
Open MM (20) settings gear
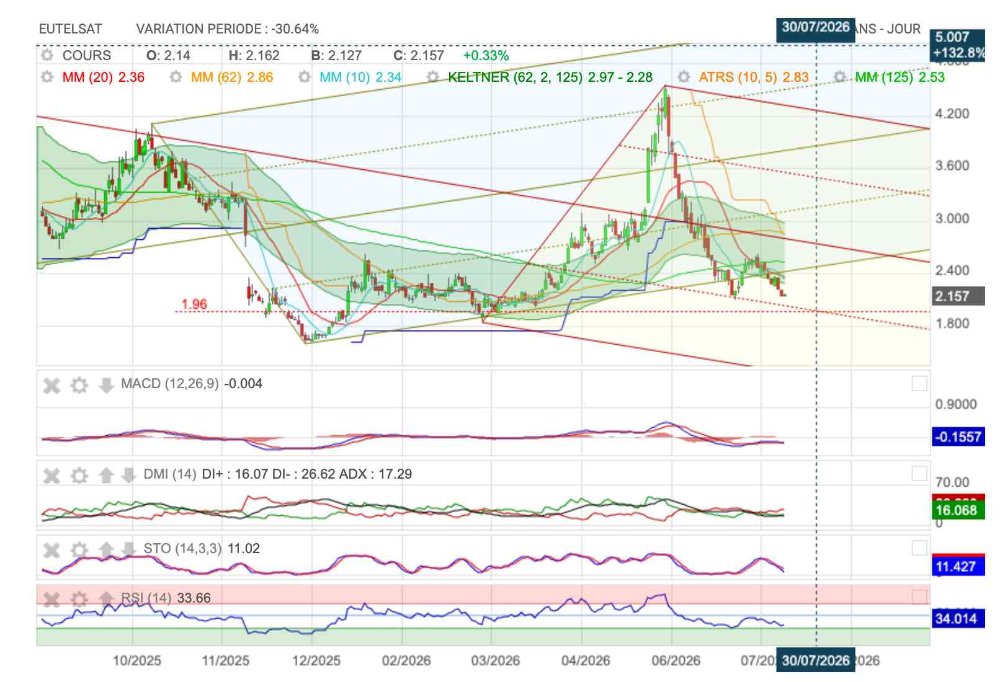[x=47, y=77]
